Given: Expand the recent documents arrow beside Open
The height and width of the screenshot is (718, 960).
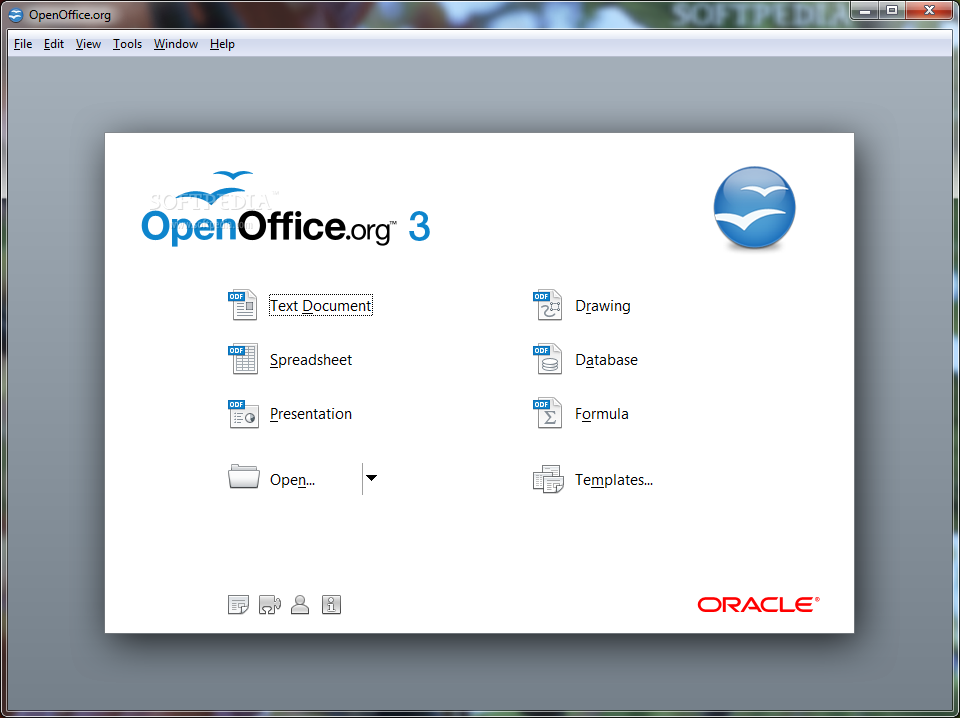Looking at the screenshot, I should (371, 478).
